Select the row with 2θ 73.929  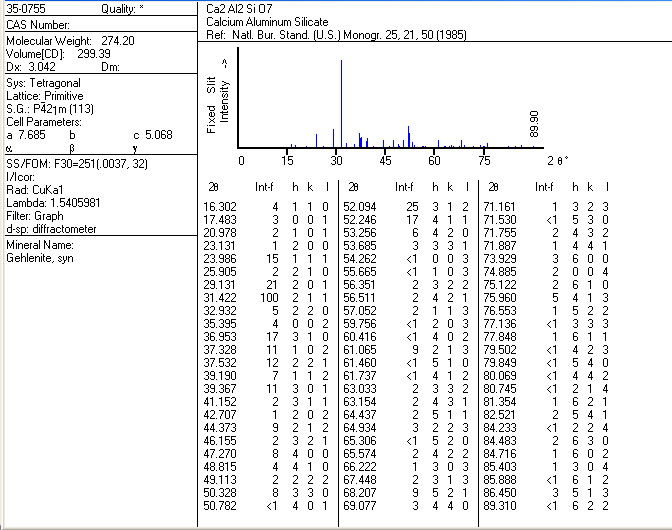pos(546,259)
